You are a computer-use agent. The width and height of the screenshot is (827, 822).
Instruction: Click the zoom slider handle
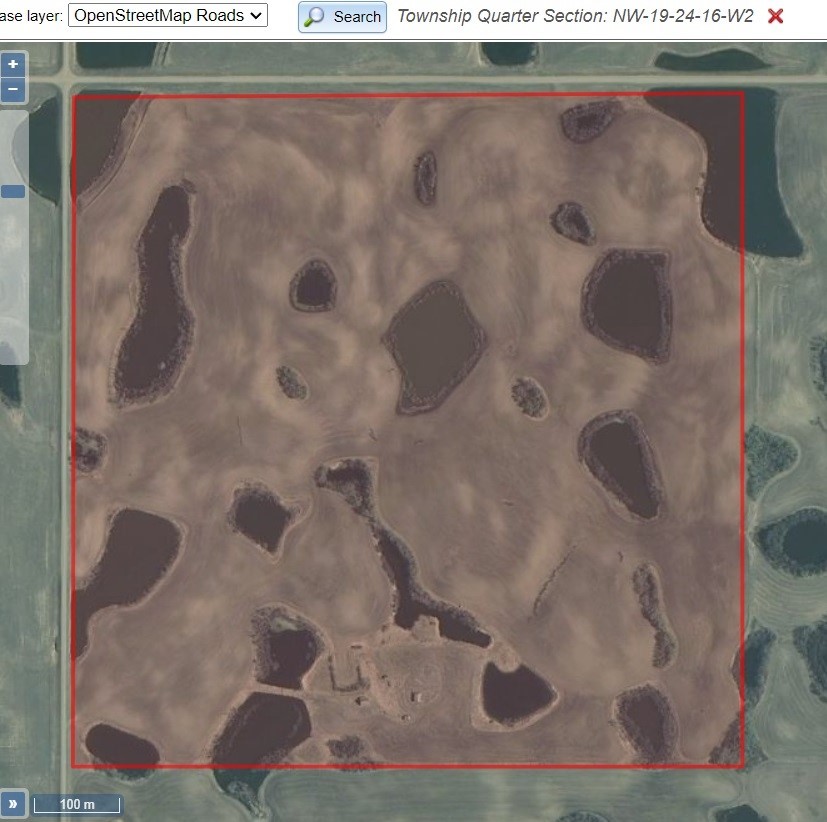pyautogui.click(x=13, y=191)
